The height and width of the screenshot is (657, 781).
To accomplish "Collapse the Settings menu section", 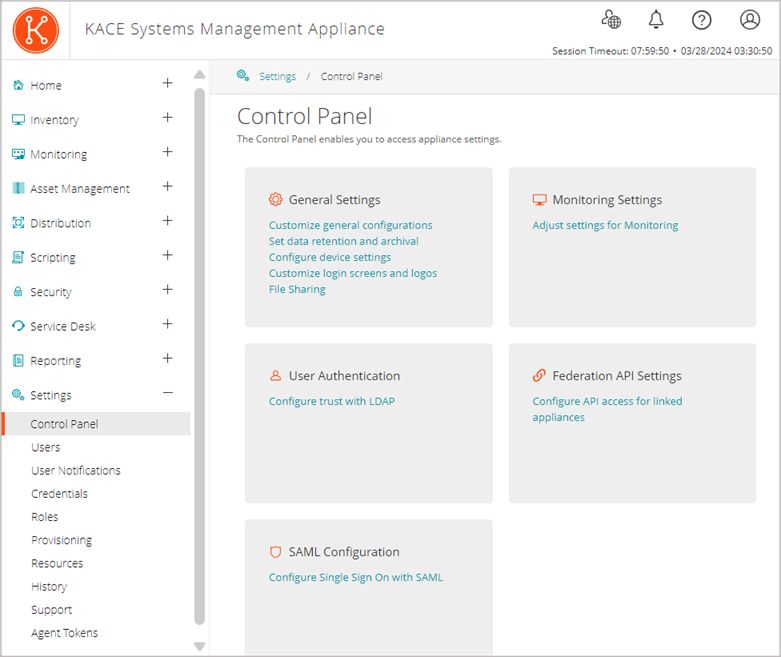I will 168,393.
